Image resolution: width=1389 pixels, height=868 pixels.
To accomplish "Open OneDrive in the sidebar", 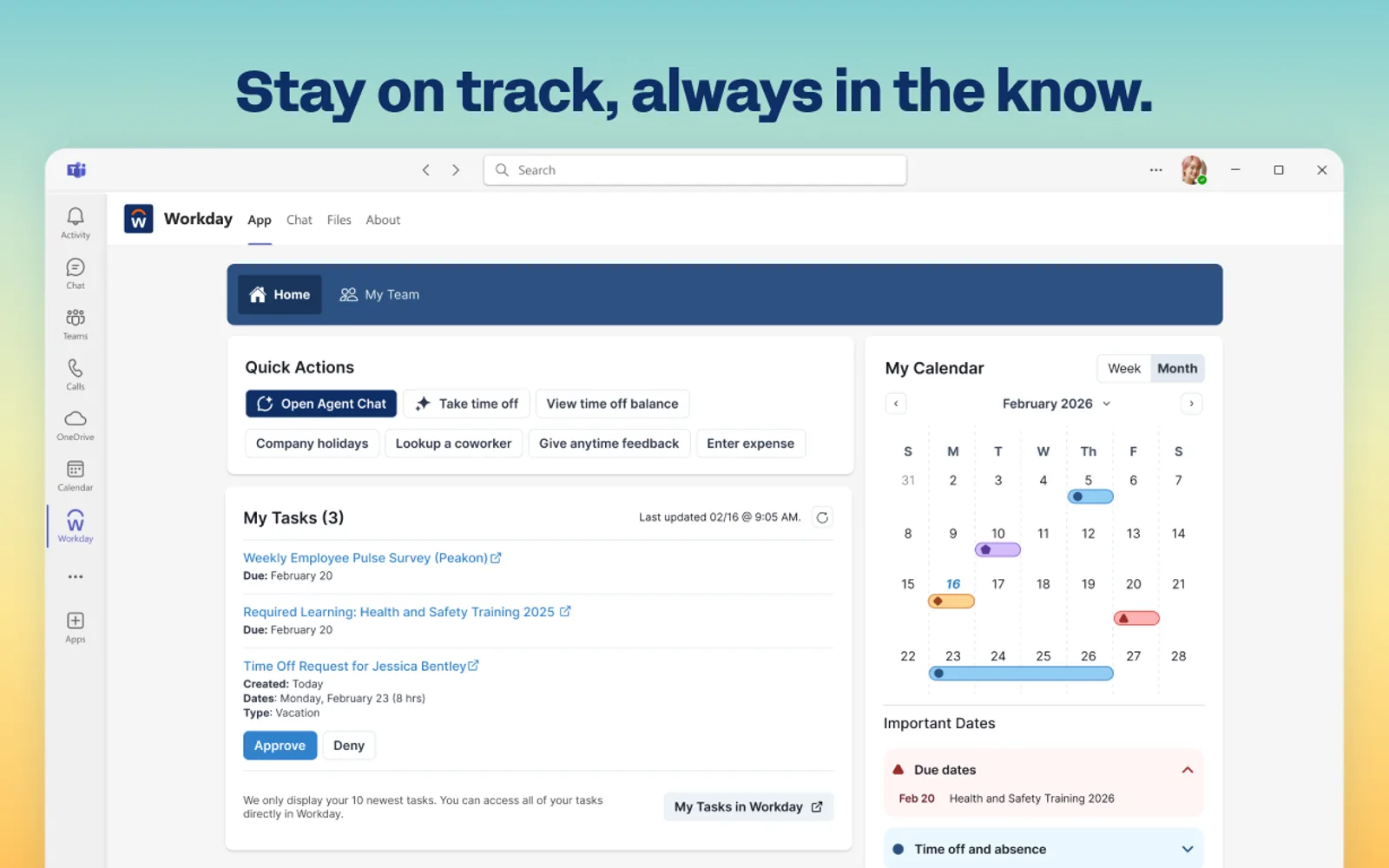I will (x=76, y=424).
